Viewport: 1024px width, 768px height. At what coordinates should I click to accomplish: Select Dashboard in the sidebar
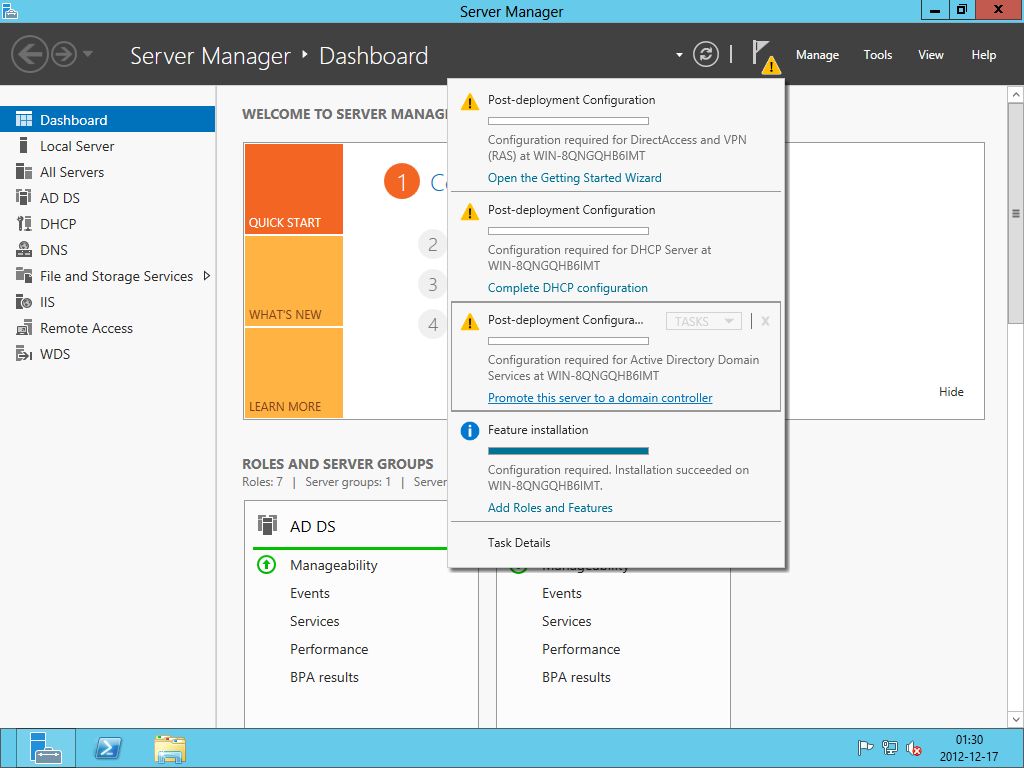pyautogui.click(x=107, y=120)
